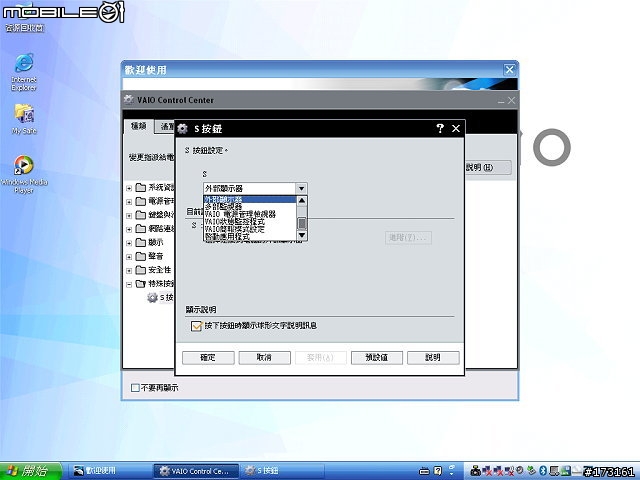The image size is (640, 480).
Task: Click the Bluetooth tray icon
Action: [543, 471]
